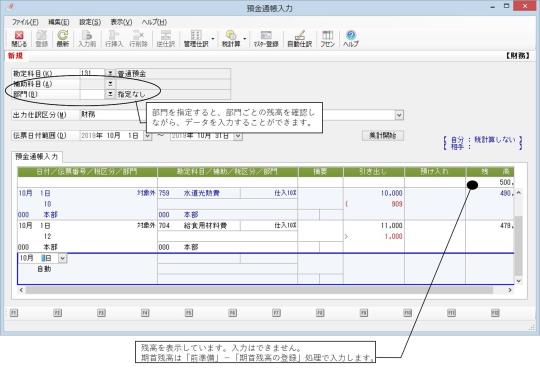Open the マスター登録 toolbar icon
The width and height of the screenshot is (540, 382).
[266, 39]
